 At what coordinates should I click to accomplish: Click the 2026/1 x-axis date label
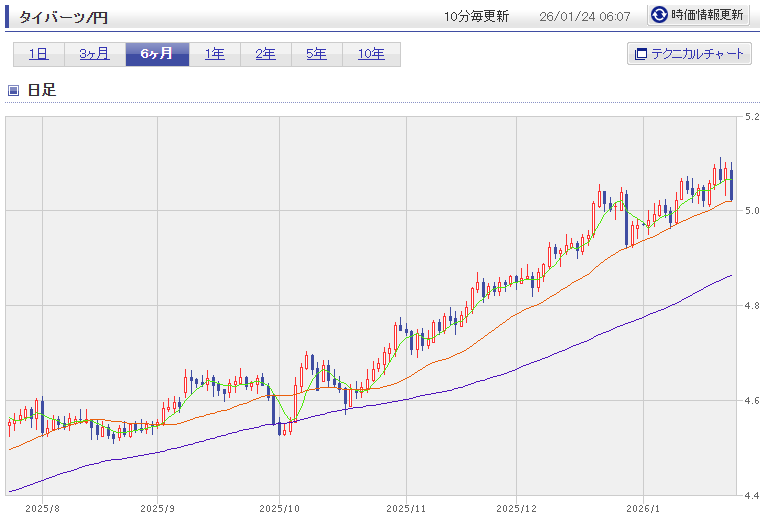[x=641, y=507]
